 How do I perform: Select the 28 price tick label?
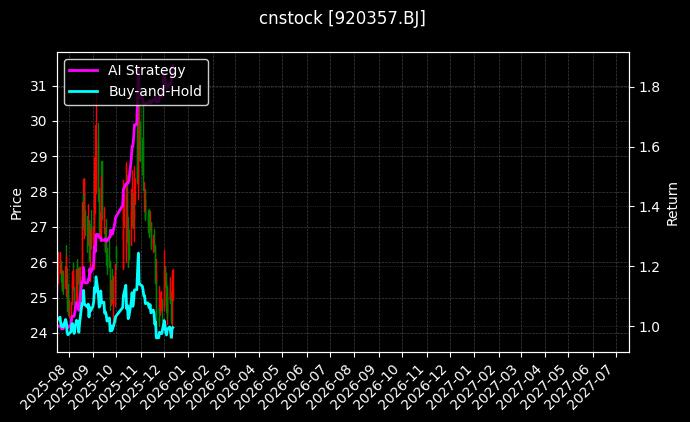point(39,192)
